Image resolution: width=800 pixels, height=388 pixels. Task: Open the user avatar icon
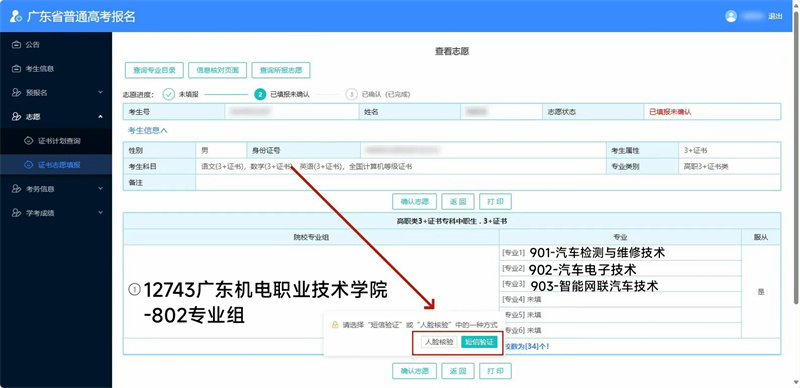click(x=731, y=16)
